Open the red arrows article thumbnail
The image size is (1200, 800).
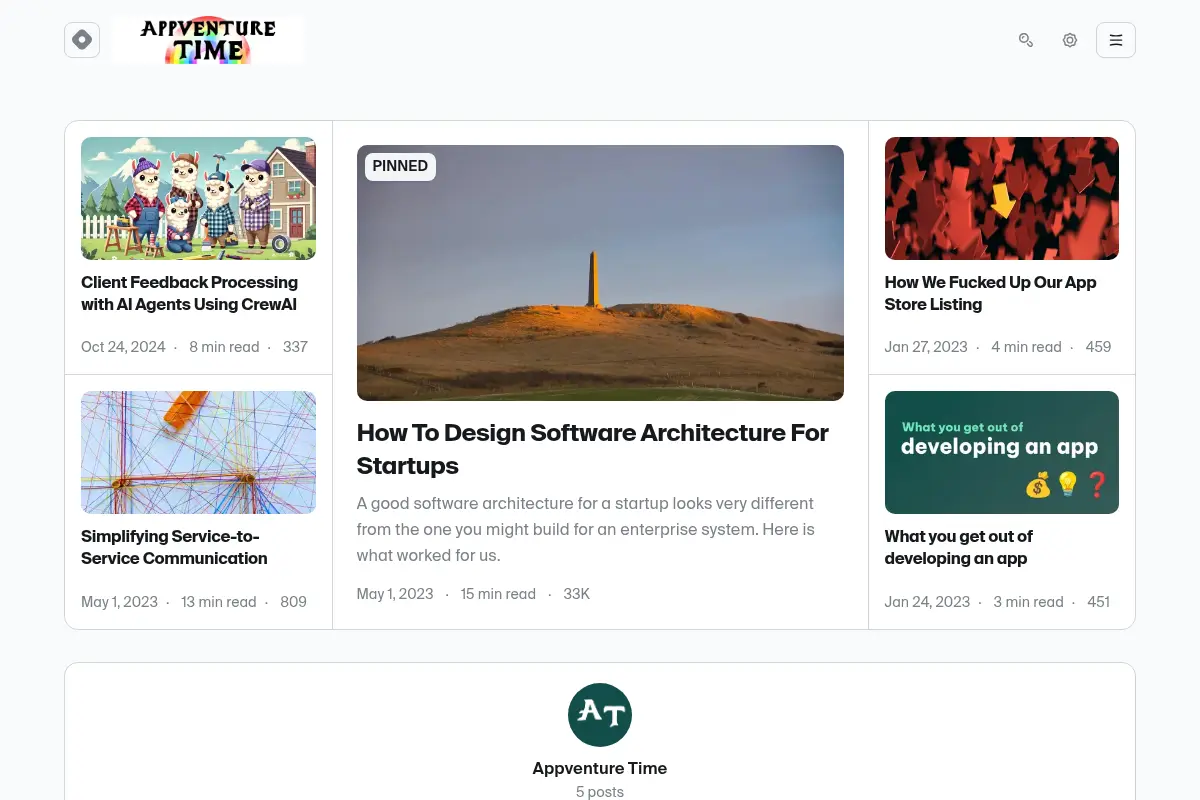point(1002,198)
